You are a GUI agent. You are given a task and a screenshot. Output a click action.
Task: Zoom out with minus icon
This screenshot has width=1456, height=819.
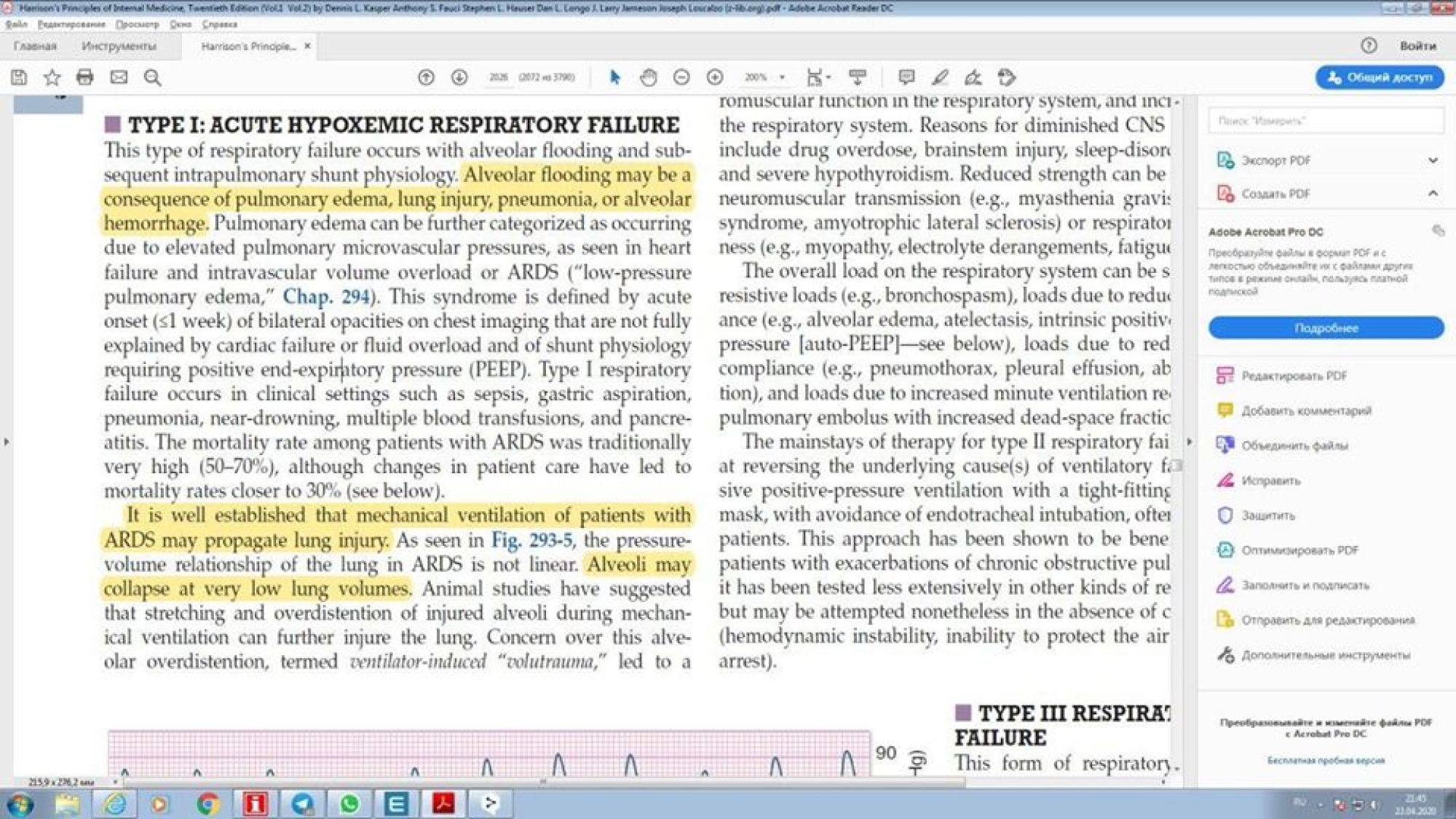[x=681, y=77]
